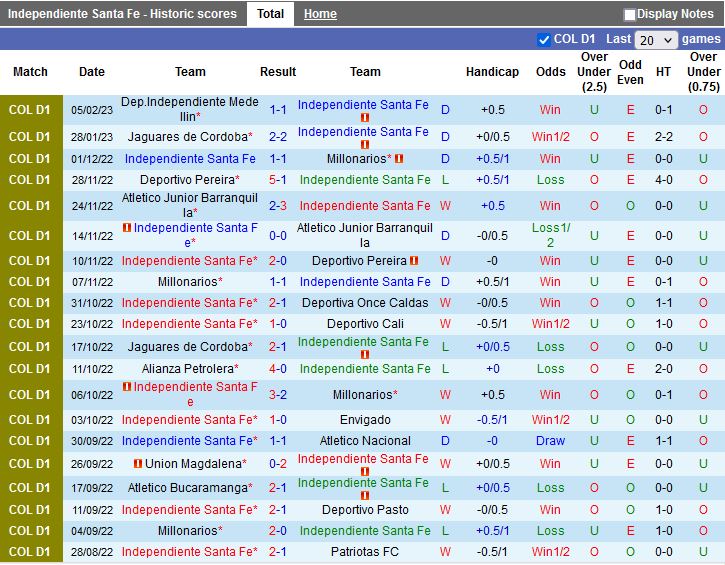This screenshot has height=565, width=725.
Task: Click the Odd Even column header
Action: pyautogui.click(x=630, y=72)
